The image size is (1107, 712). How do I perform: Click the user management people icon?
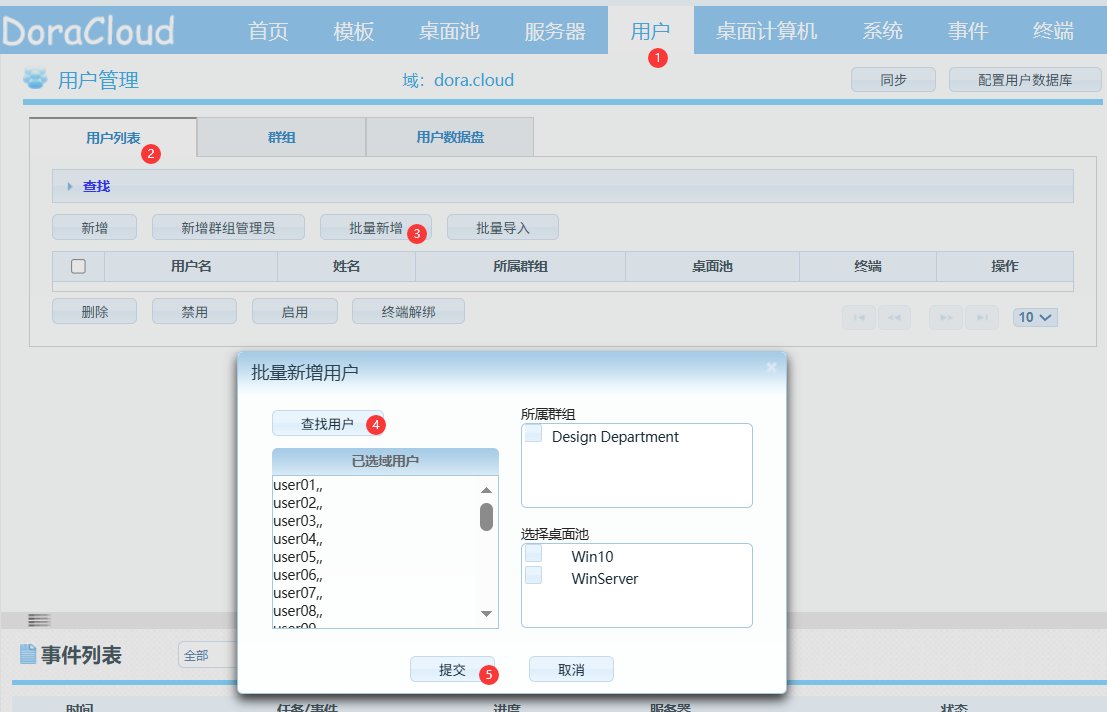point(36,79)
